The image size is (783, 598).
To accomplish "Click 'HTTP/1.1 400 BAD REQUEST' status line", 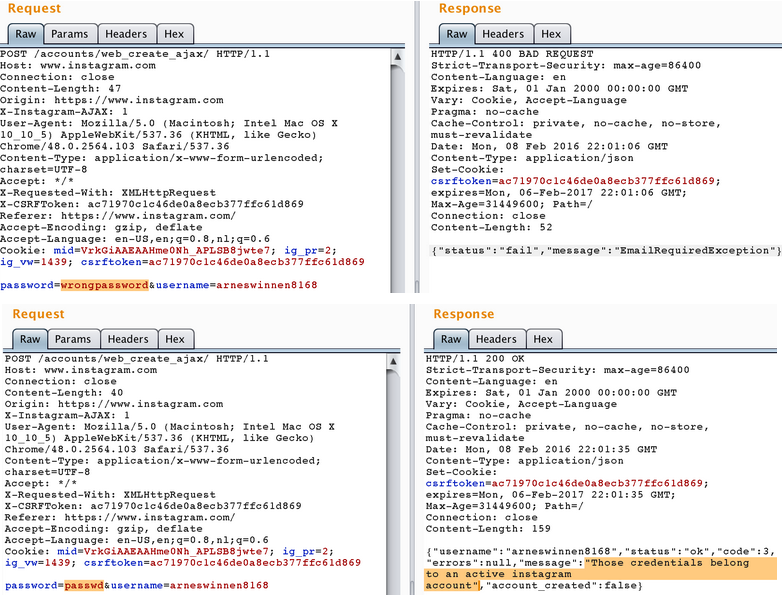I will click(512, 54).
